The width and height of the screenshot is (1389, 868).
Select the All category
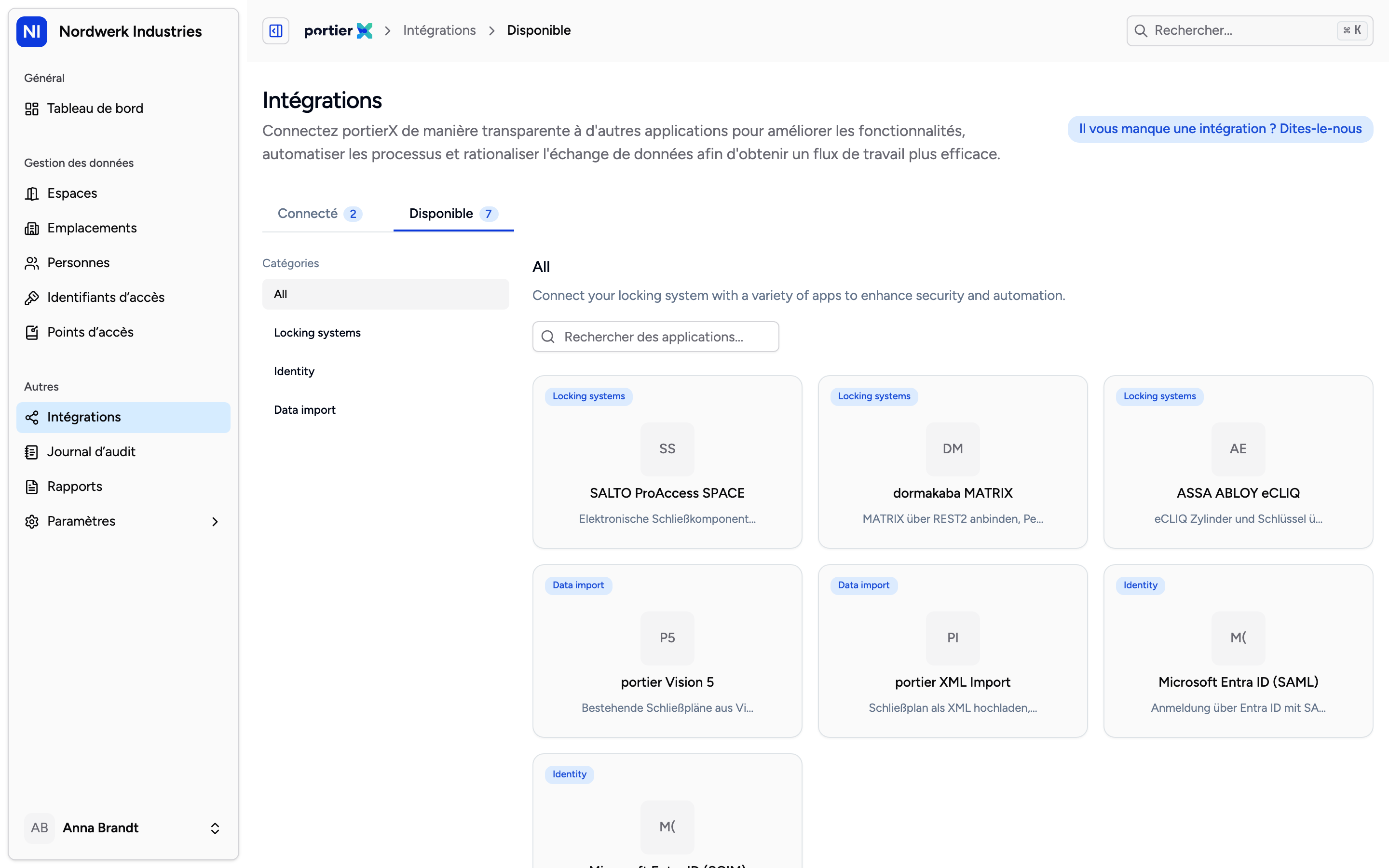click(386, 294)
